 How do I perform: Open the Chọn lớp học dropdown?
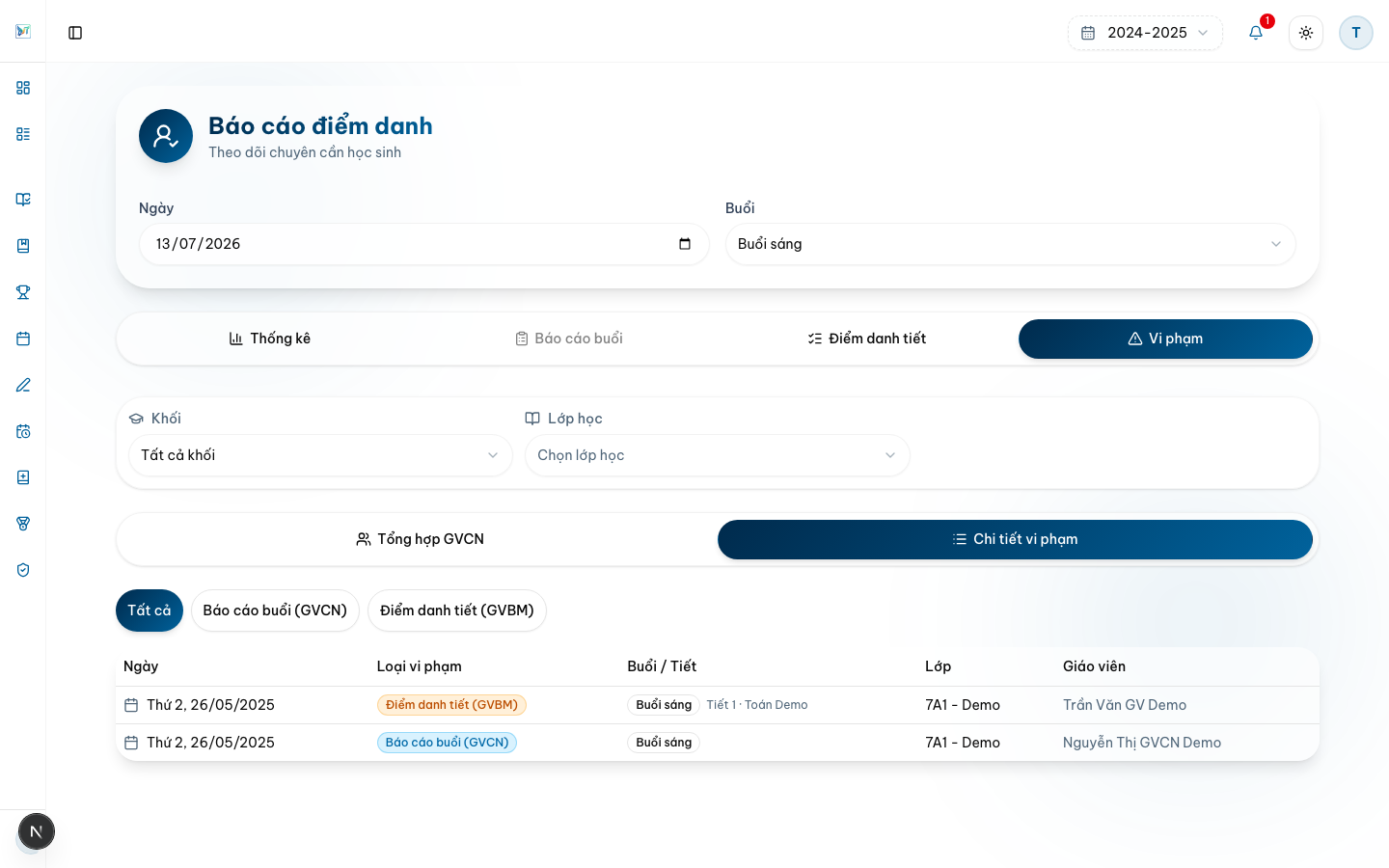(717, 455)
